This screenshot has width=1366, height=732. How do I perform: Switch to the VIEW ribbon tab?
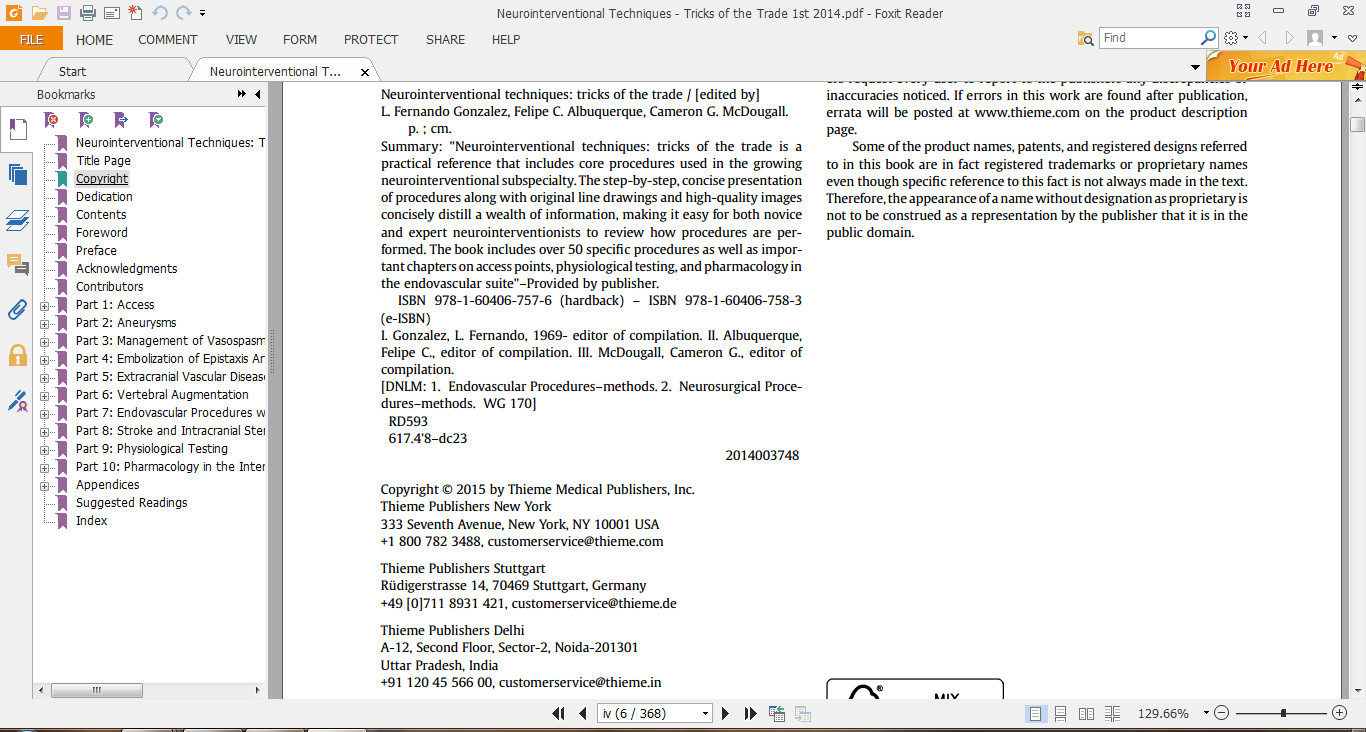[x=241, y=39]
